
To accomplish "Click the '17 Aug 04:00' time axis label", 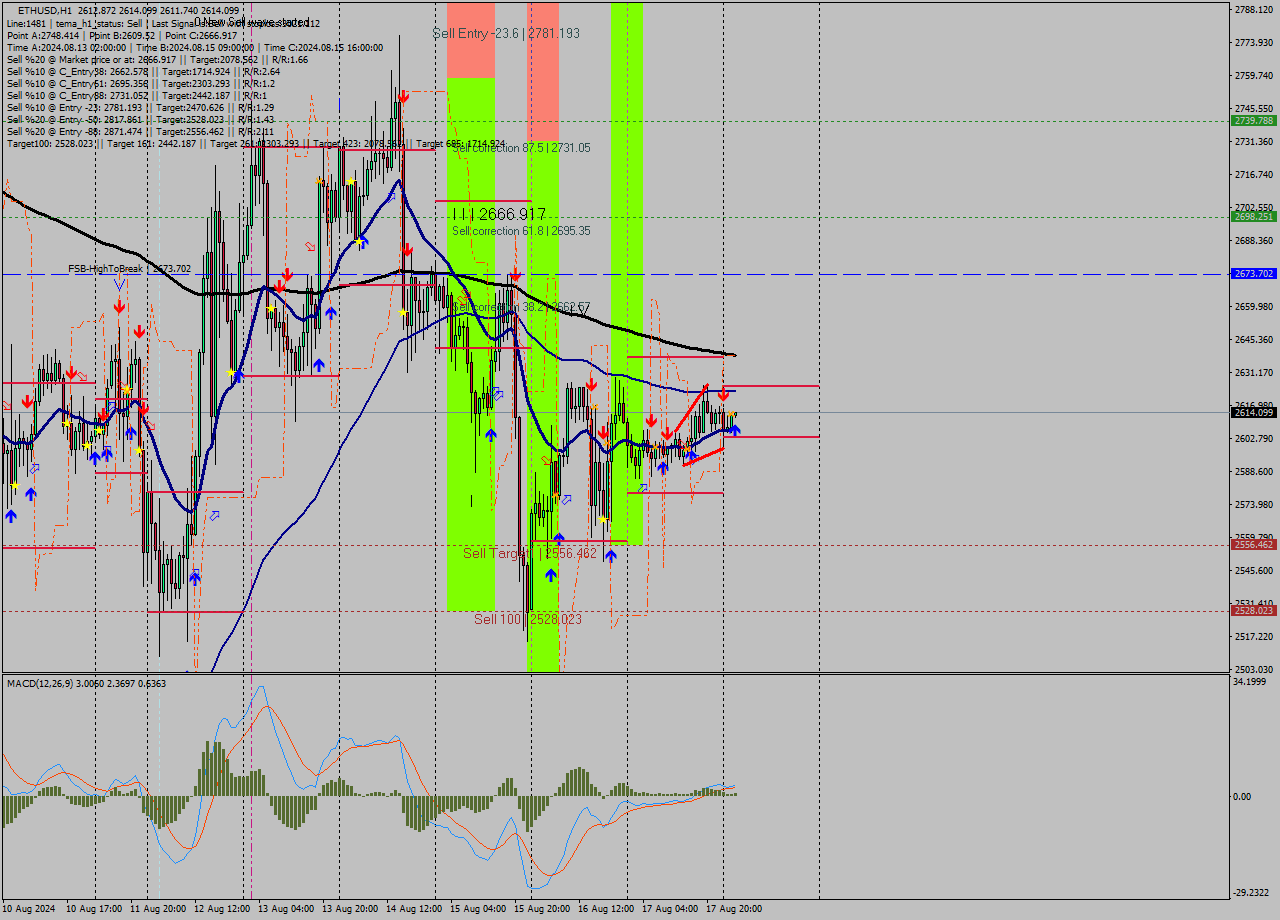I will point(670,909).
